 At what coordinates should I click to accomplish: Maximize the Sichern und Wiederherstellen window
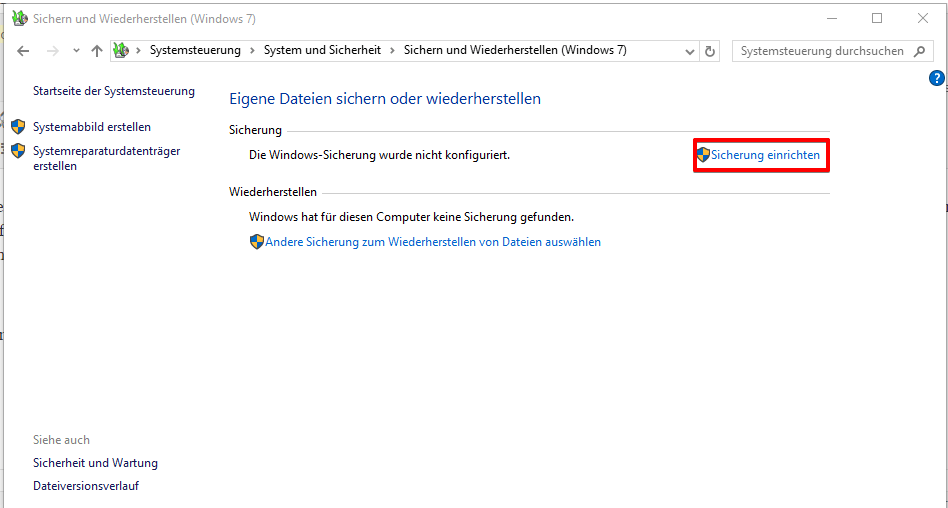[877, 18]
